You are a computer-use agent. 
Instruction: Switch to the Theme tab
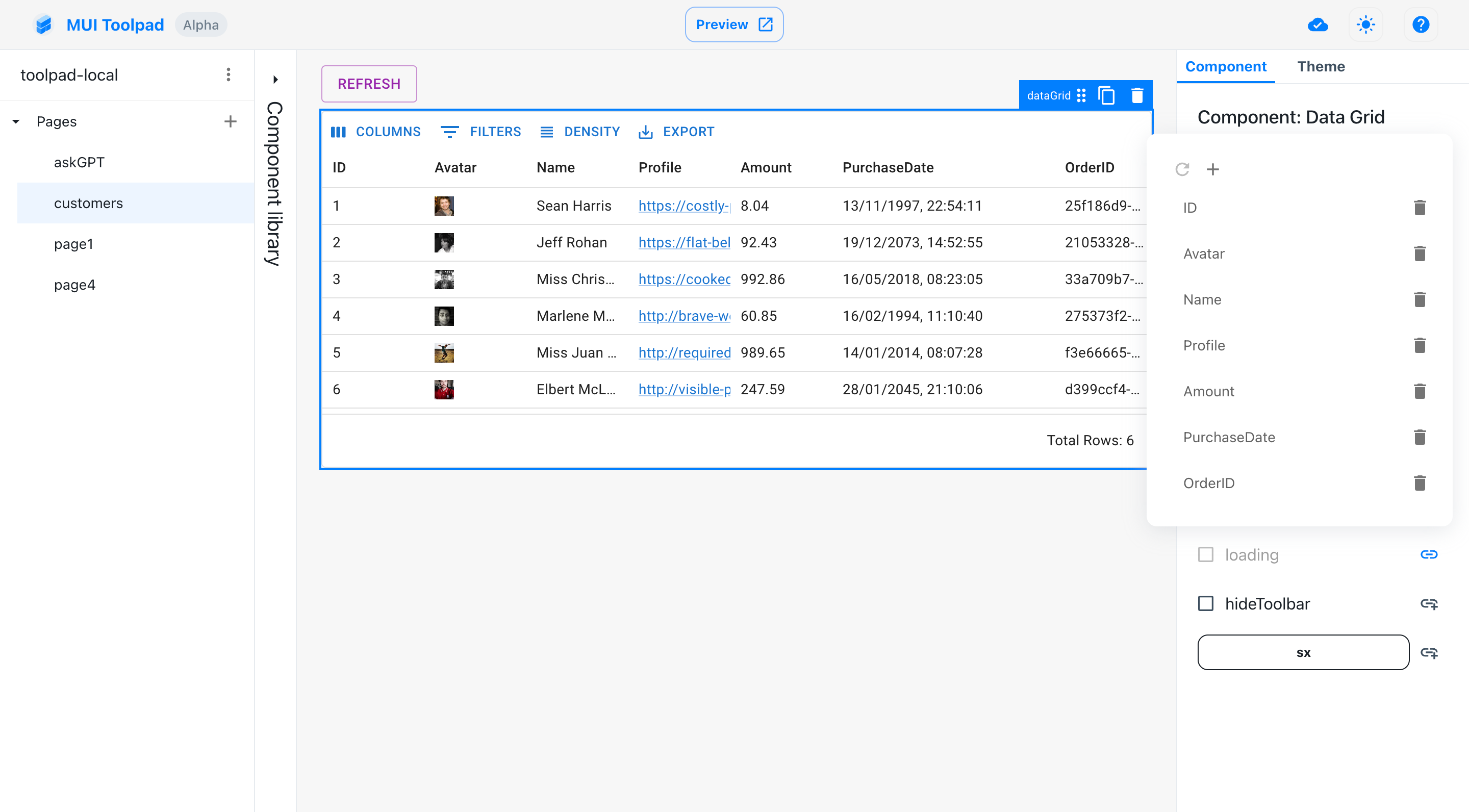[x=1321, y=66]
